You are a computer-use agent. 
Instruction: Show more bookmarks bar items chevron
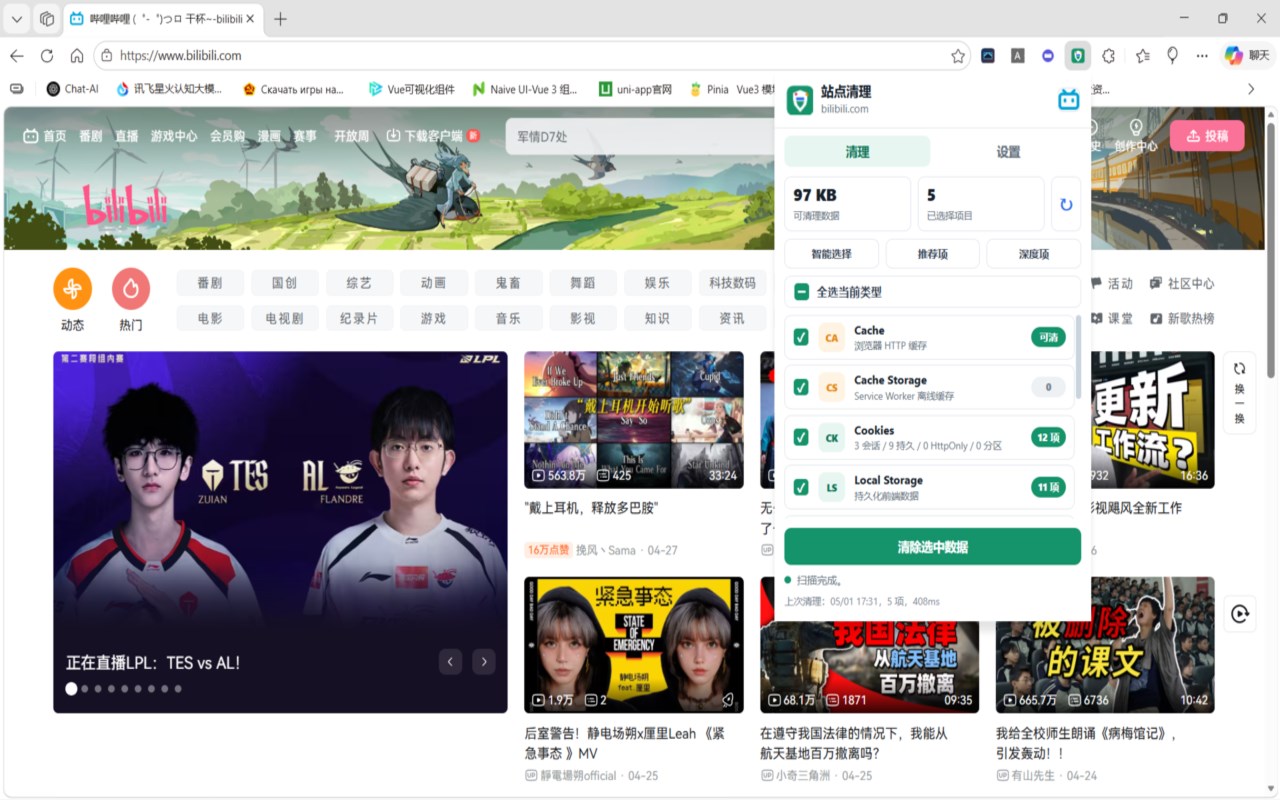(x=1251, y=89)
